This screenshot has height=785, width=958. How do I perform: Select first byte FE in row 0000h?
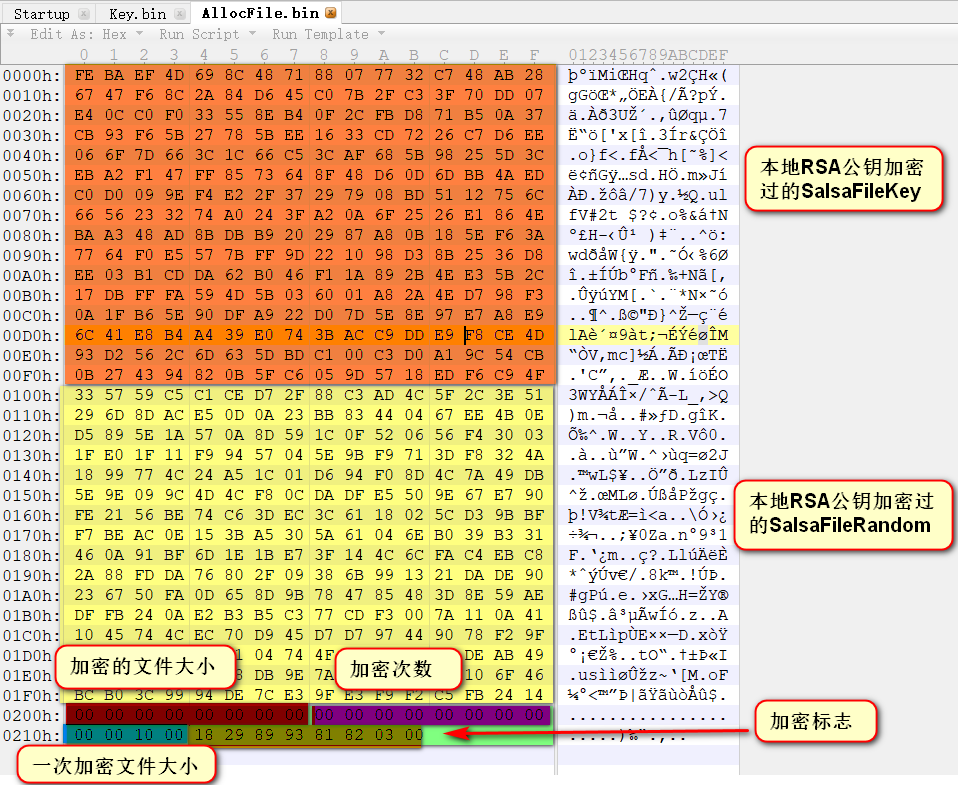[x=84, y=75]
